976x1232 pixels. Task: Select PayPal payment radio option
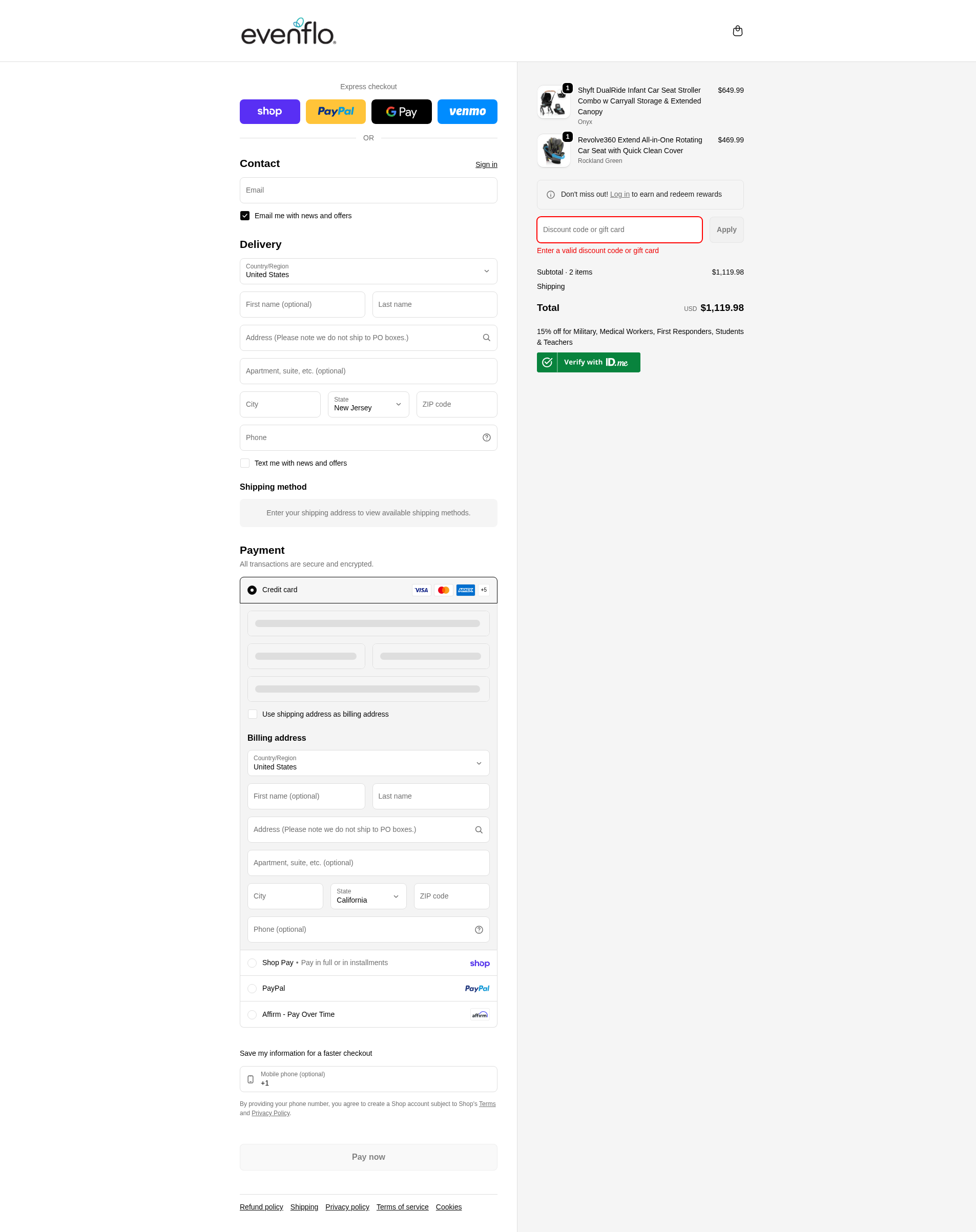point(252,989)
